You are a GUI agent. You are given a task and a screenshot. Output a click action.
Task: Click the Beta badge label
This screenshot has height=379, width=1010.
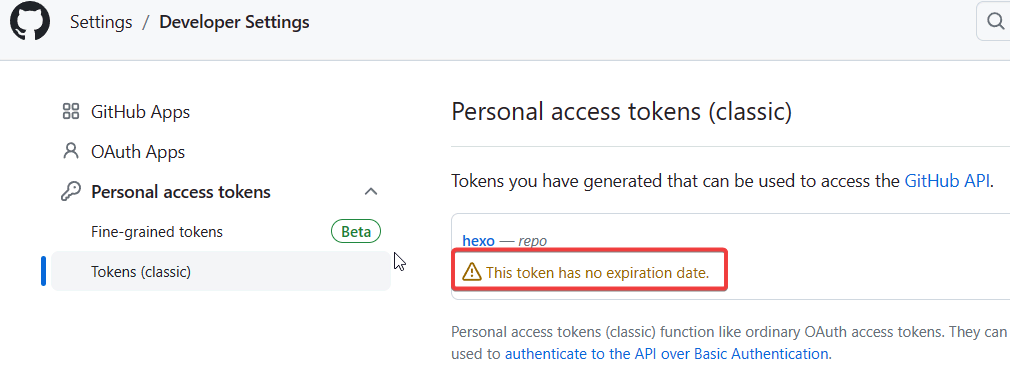[356, 231]
